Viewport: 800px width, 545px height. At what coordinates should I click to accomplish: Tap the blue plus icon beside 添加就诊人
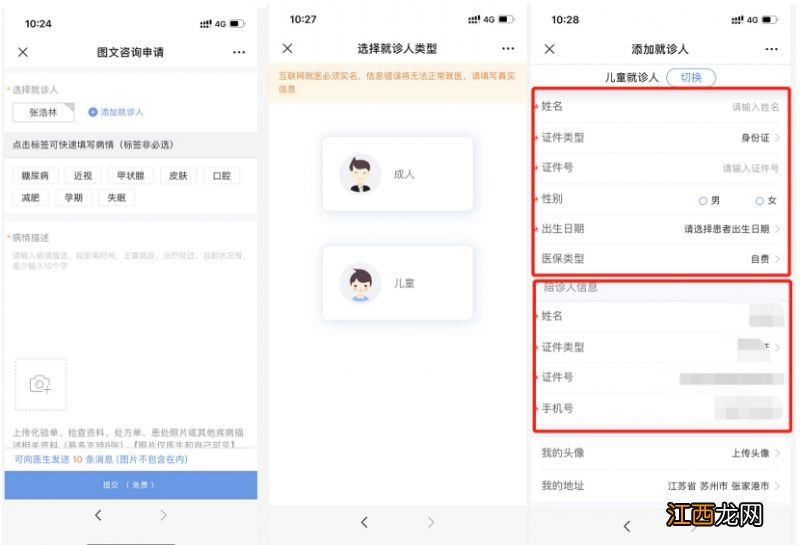(x=93, y=112)
